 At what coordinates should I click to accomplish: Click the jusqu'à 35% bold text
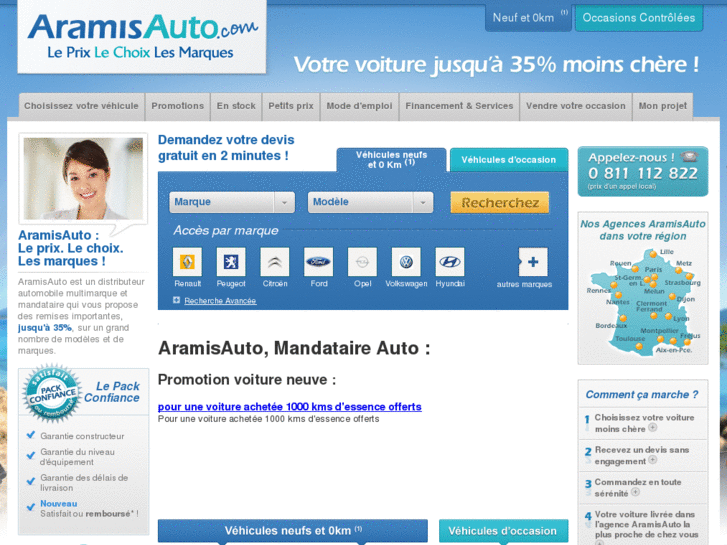tap(45, 328)
